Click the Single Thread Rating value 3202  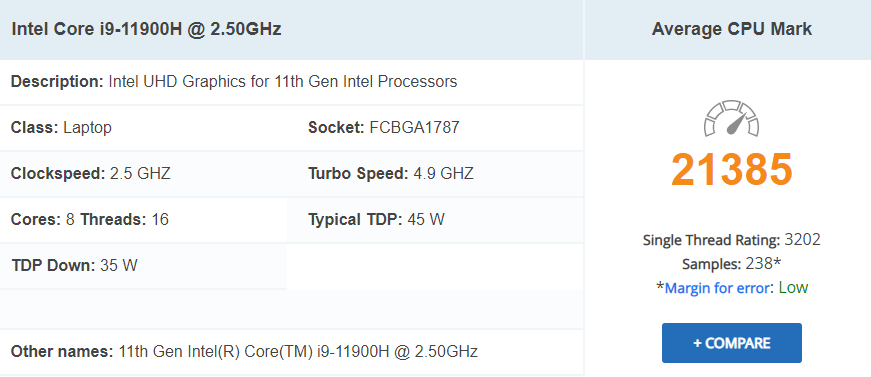coord(802,240)
